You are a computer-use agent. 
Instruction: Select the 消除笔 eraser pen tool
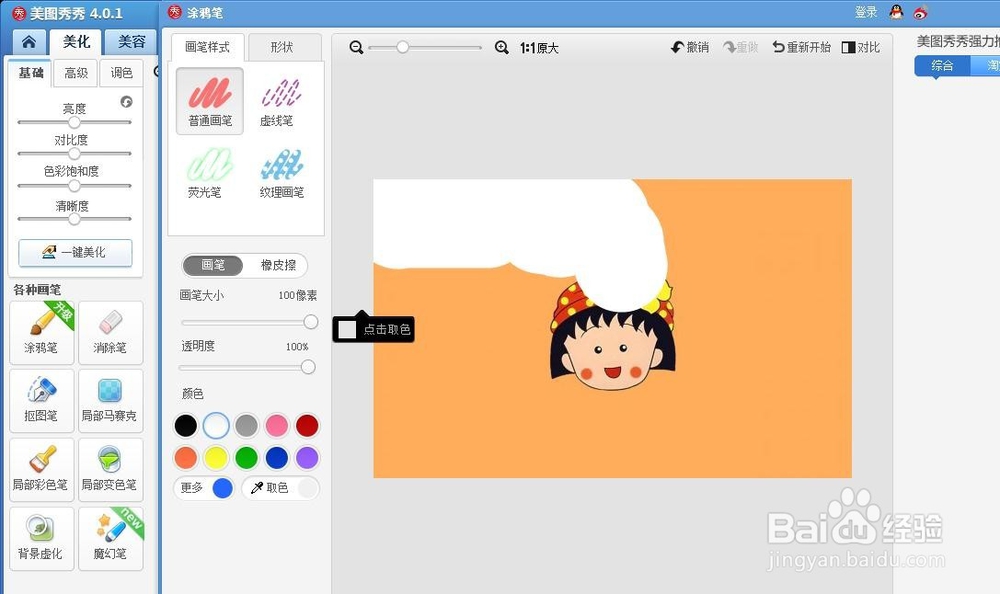pos(110,332)
